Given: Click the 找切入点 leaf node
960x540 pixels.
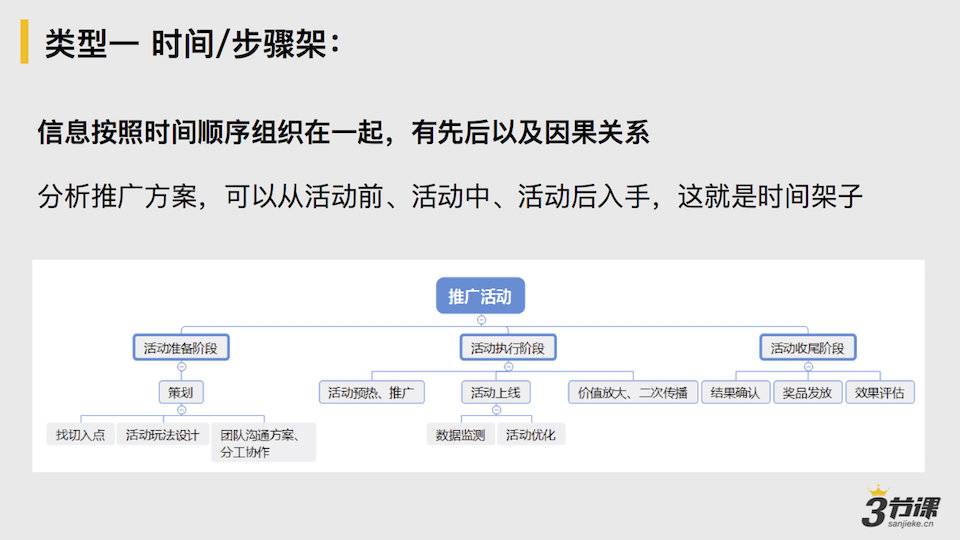Looking at the screenshot, I should 81,435.
